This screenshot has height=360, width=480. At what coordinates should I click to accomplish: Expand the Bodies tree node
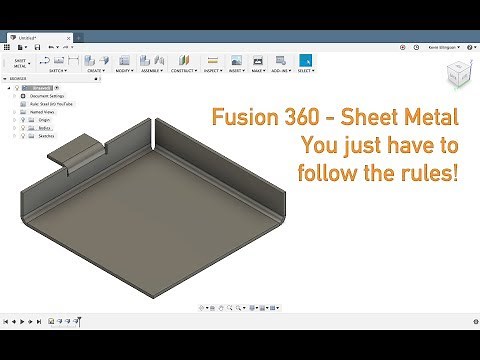[x=14, y=128]
